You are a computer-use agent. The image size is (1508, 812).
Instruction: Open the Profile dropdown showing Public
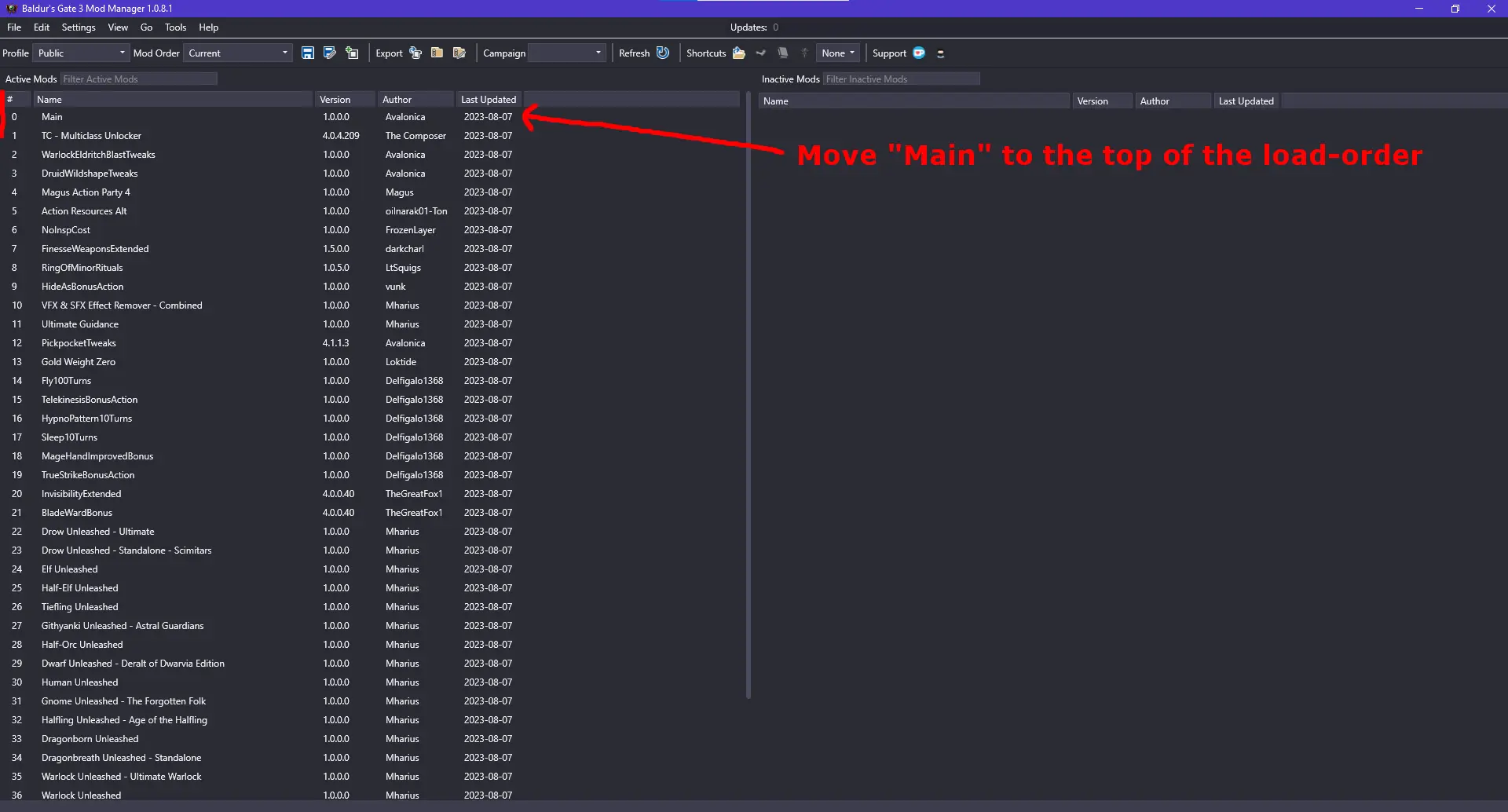[x=81, y=53]
